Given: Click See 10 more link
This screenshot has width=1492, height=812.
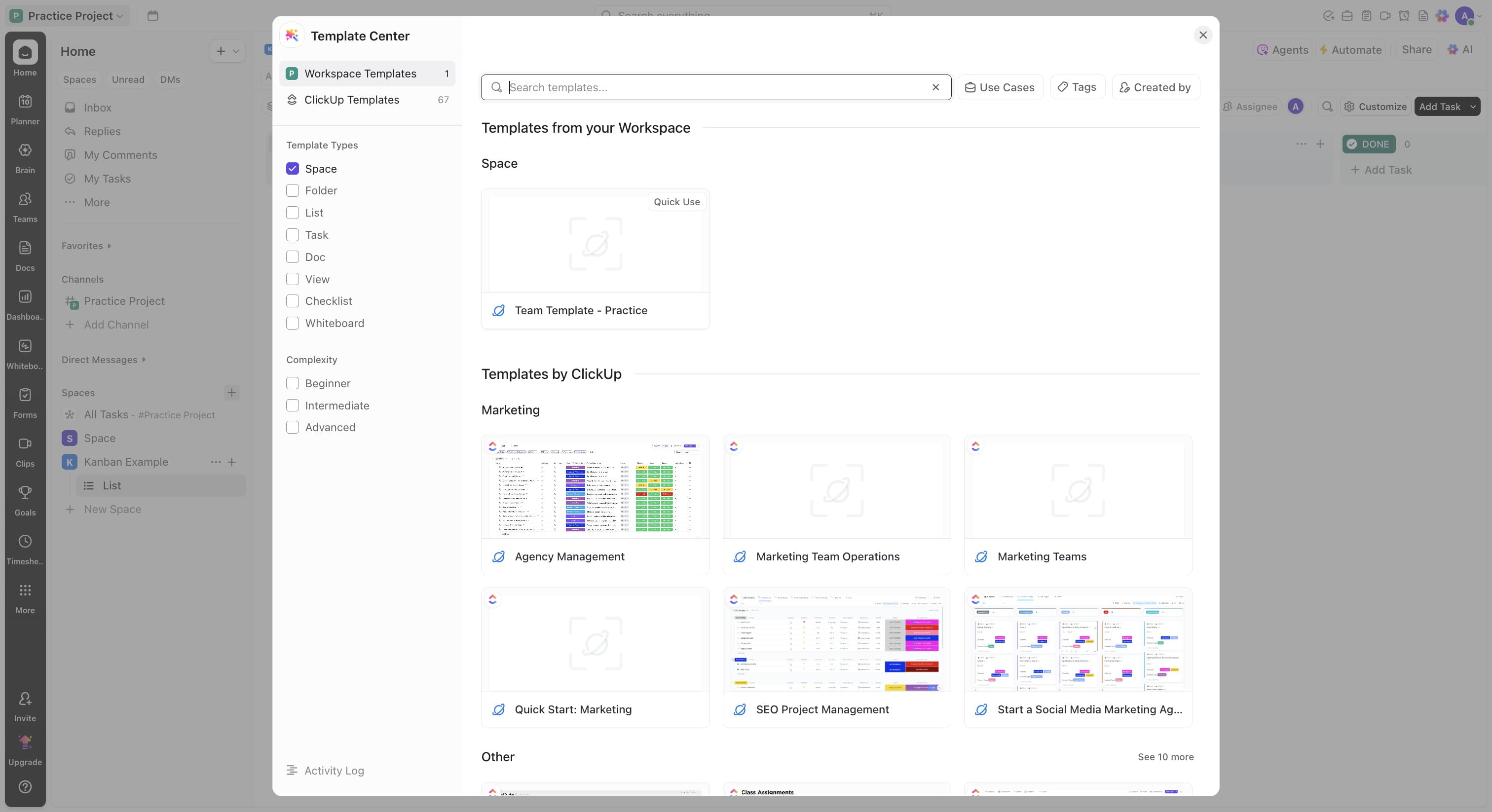Looking at the screenshot, I should [x=1165, y=757].
